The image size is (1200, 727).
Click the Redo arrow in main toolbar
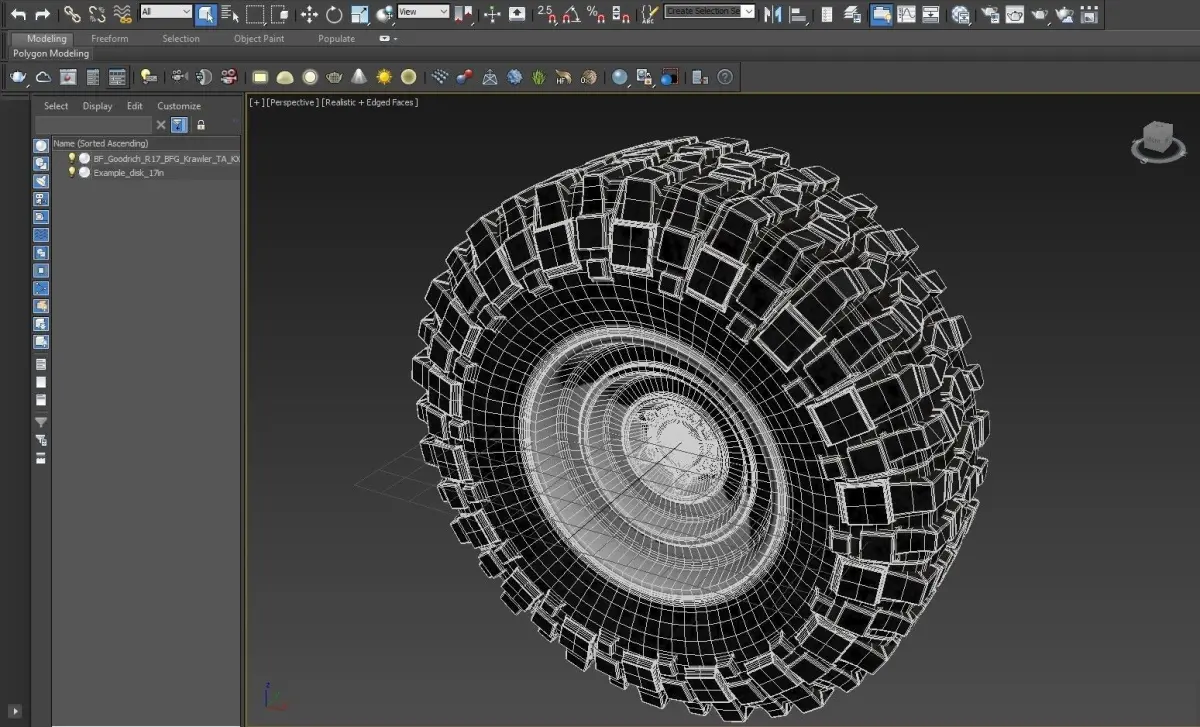(43, 14)
